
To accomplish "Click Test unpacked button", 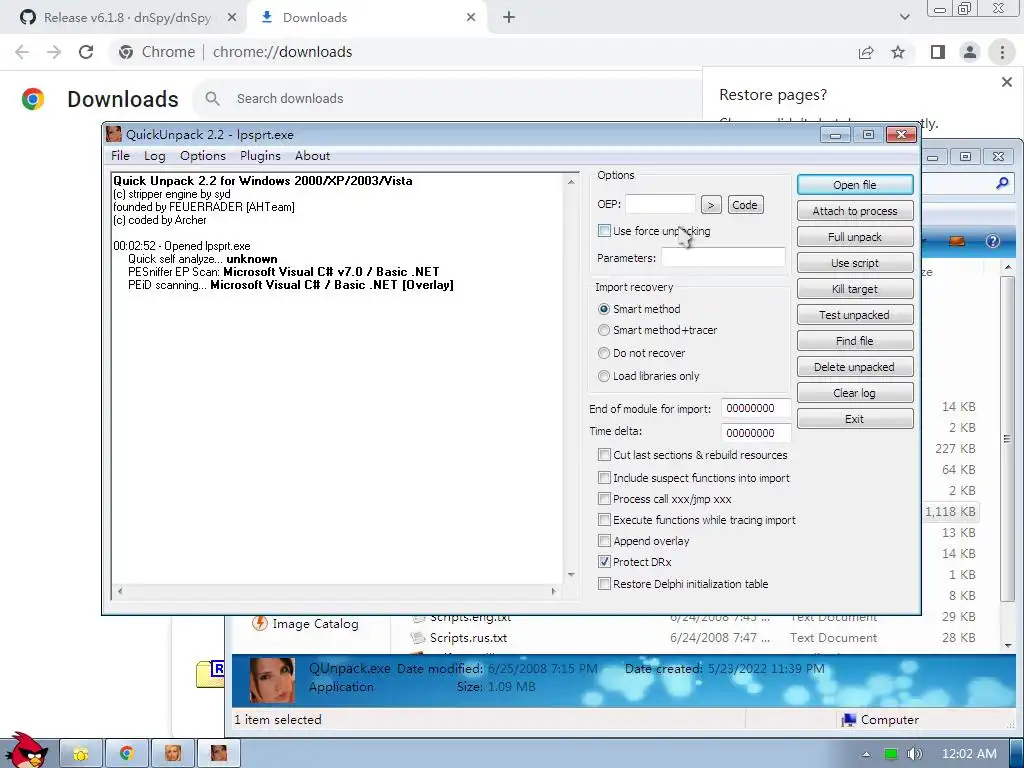I will click(x=855, y=315).
